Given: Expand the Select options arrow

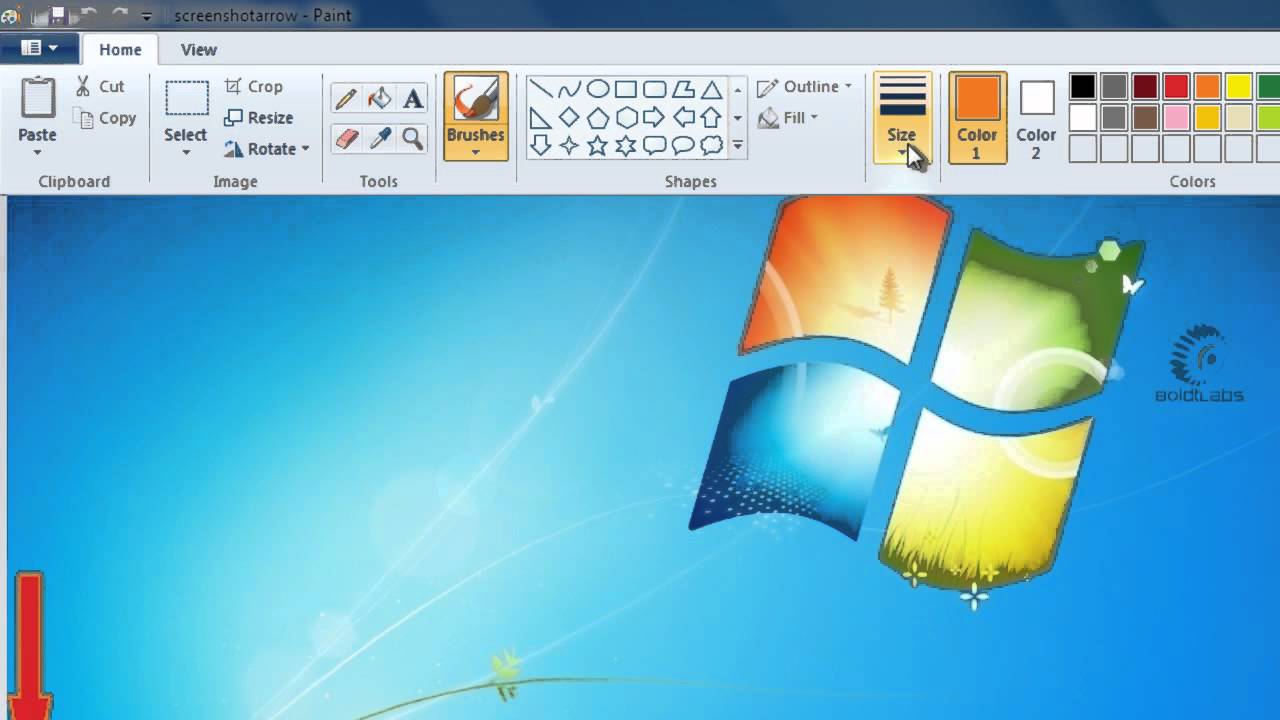Looking at the screenshot, I should (x=186, y=152).
